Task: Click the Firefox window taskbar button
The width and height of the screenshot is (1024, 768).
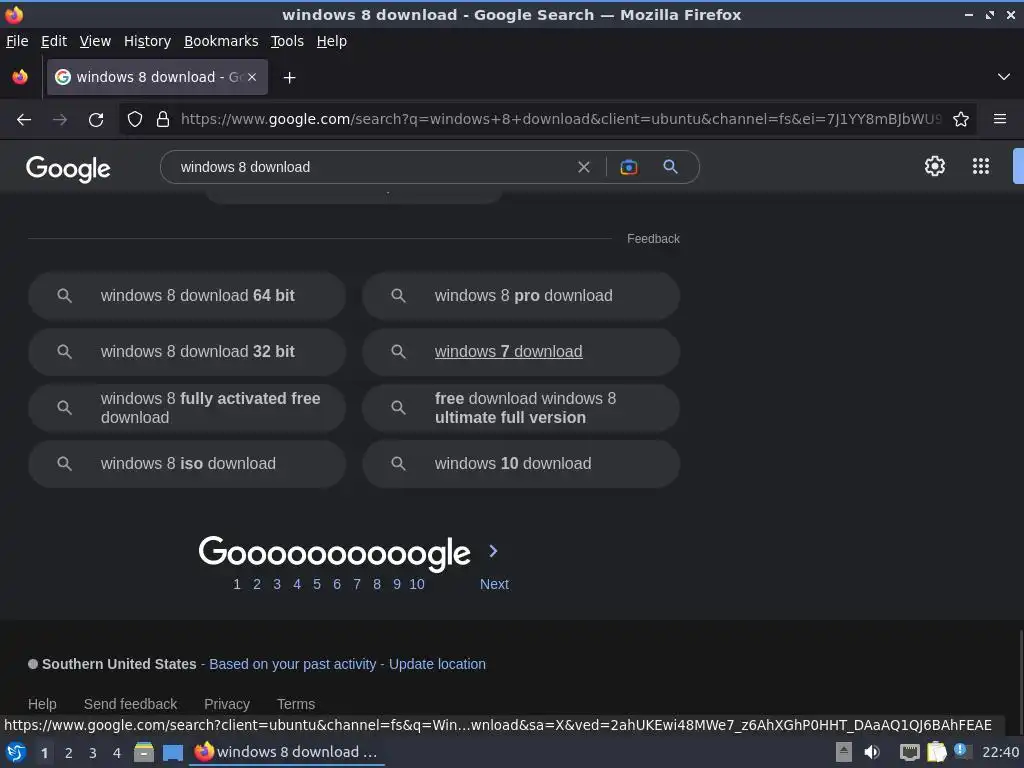Action: (x=287, y=752)
